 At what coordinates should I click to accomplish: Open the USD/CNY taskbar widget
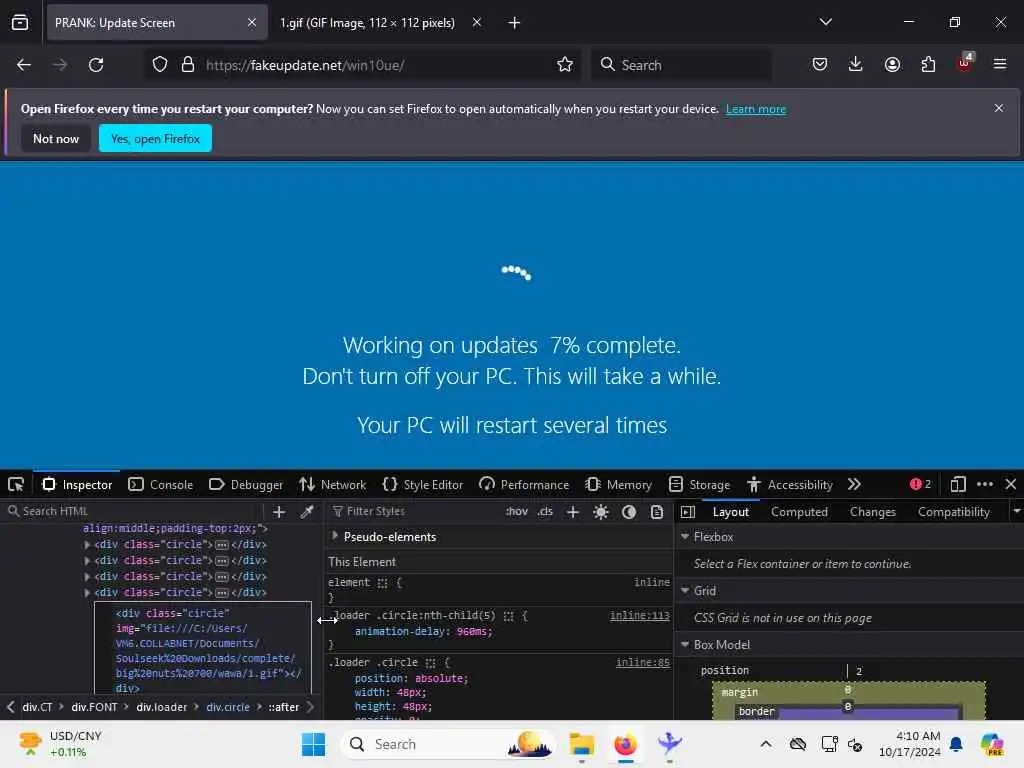click(x=60, y=744)
